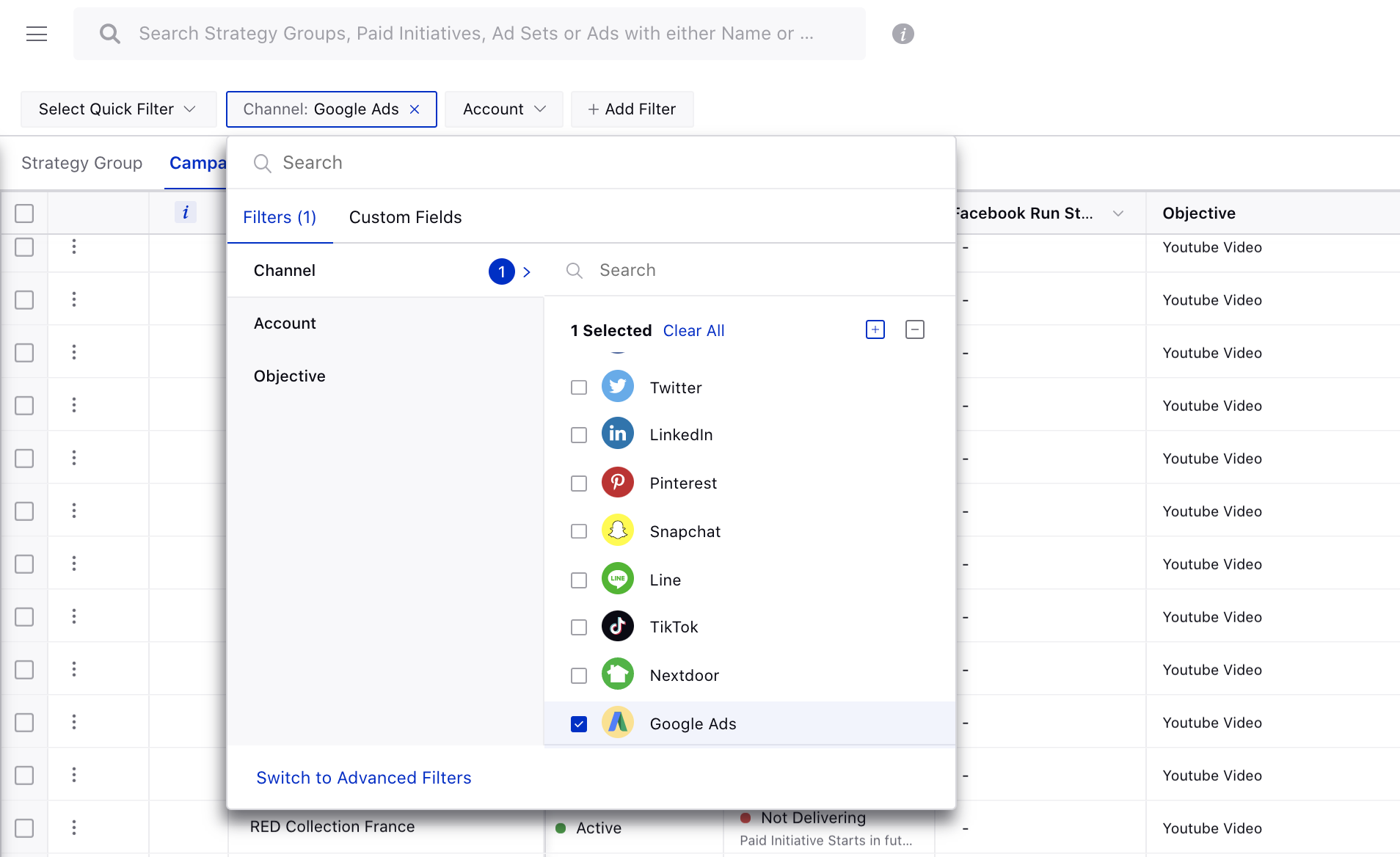
Task: Uncheck the Google Ads checkbox
Action: pyautogui.click(x=579, y=724)
